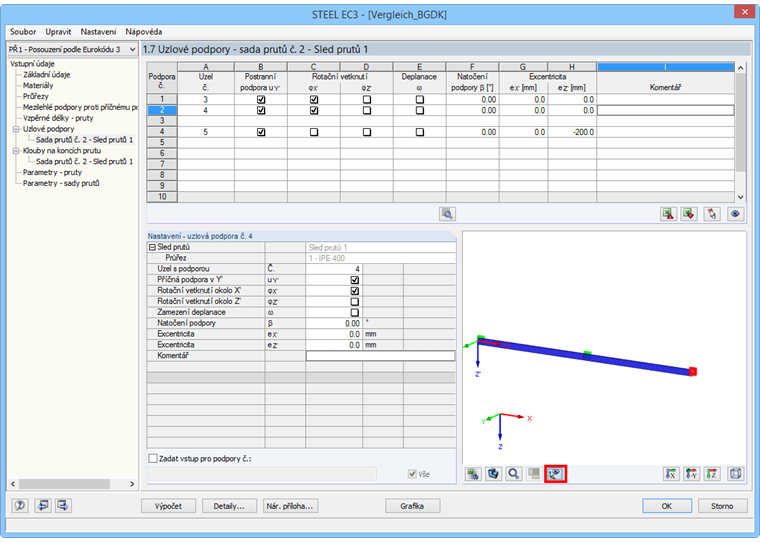Image resolution: width=760 pixels, height=542 pixels.
Task: Toggle 'Příčná podpora v Y' checkbox in settings
Action: tap(354, 280)
